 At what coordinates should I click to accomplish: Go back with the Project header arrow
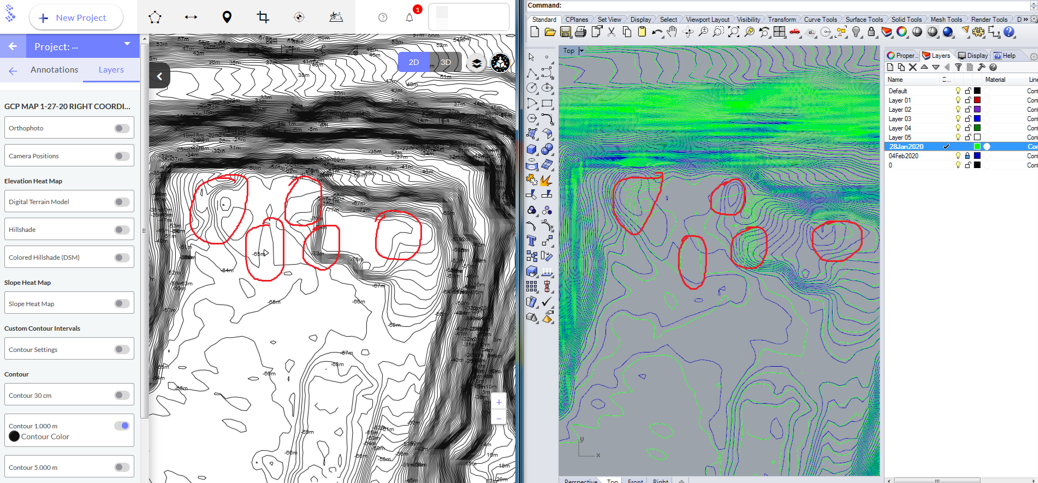tap(13, 46)
